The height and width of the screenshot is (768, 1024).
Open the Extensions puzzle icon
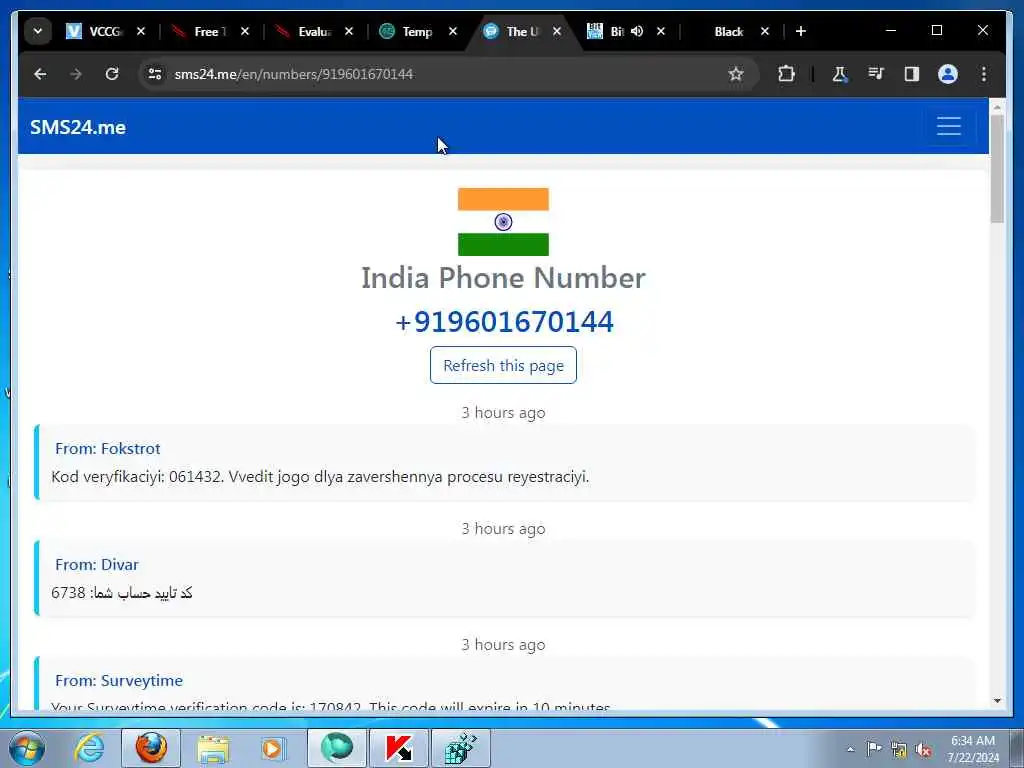[x=786, y=74]
